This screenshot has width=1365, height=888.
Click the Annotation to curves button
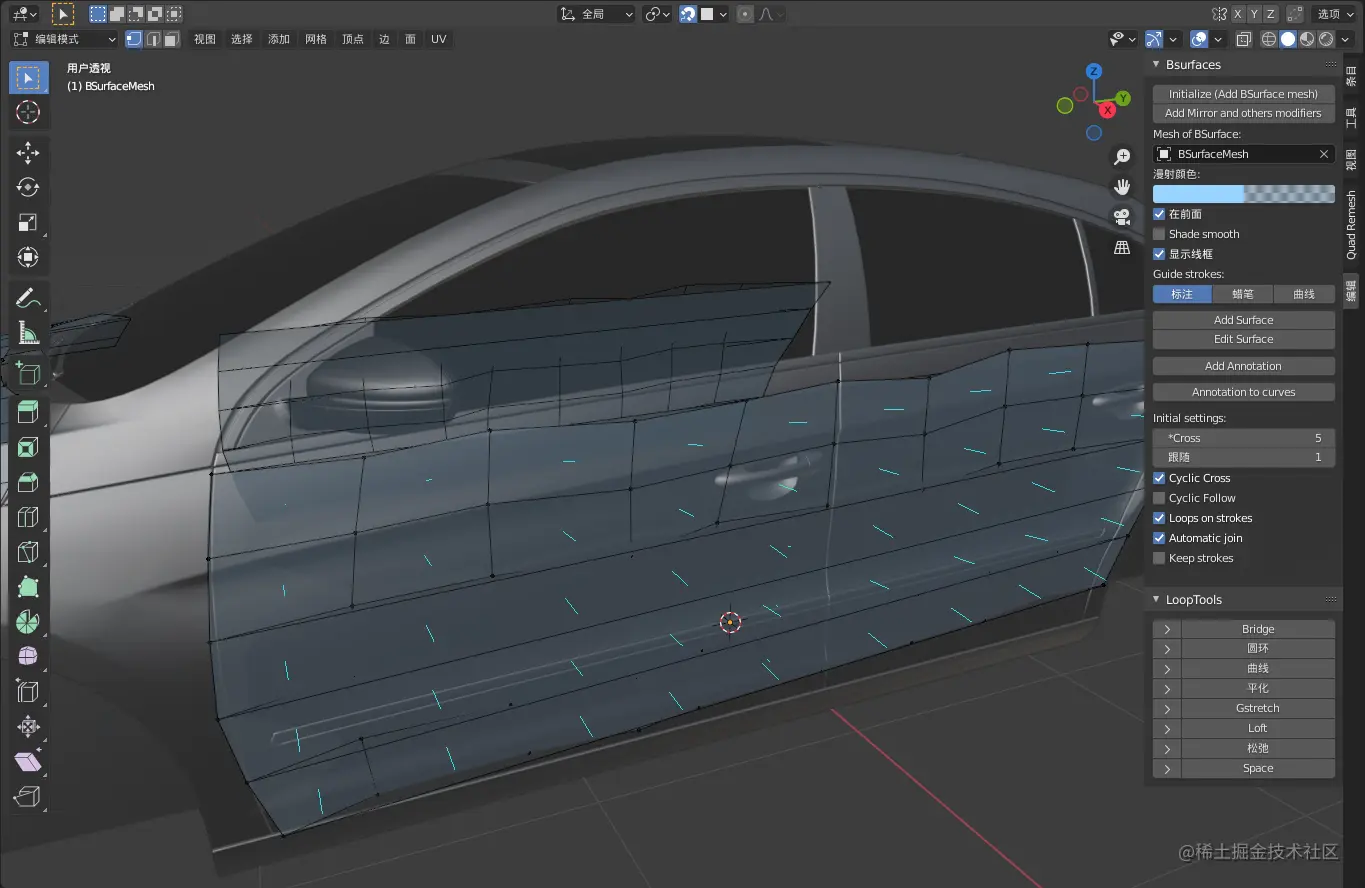[x=1243, y=391]
